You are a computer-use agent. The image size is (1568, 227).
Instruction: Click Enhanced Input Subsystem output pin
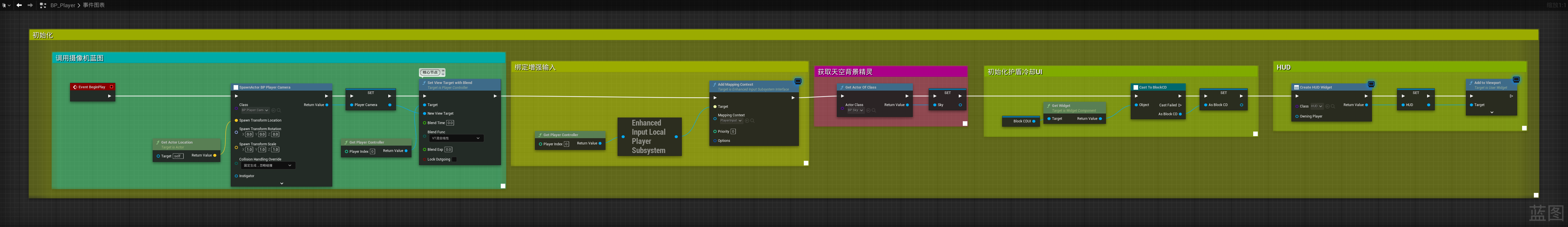pyautogui.click(x=676, y=137)
